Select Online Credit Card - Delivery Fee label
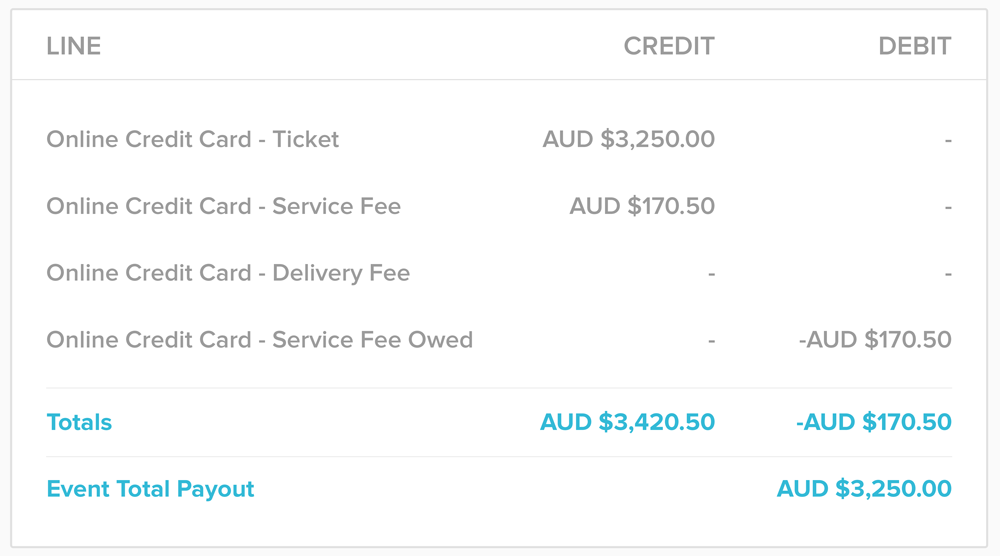The image size is (1000, 556). coord(228,273)
